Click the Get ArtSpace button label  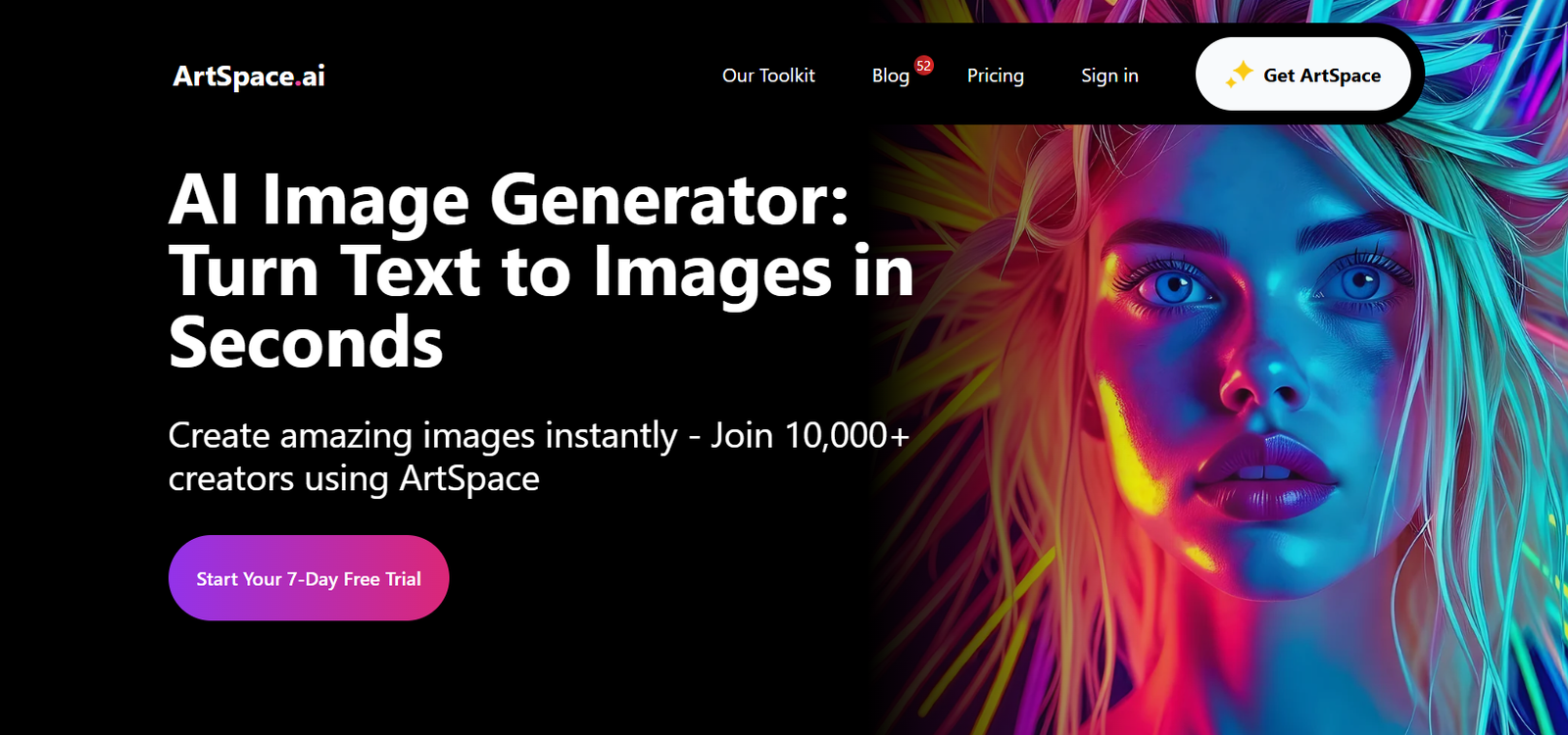pos(1322,75)
